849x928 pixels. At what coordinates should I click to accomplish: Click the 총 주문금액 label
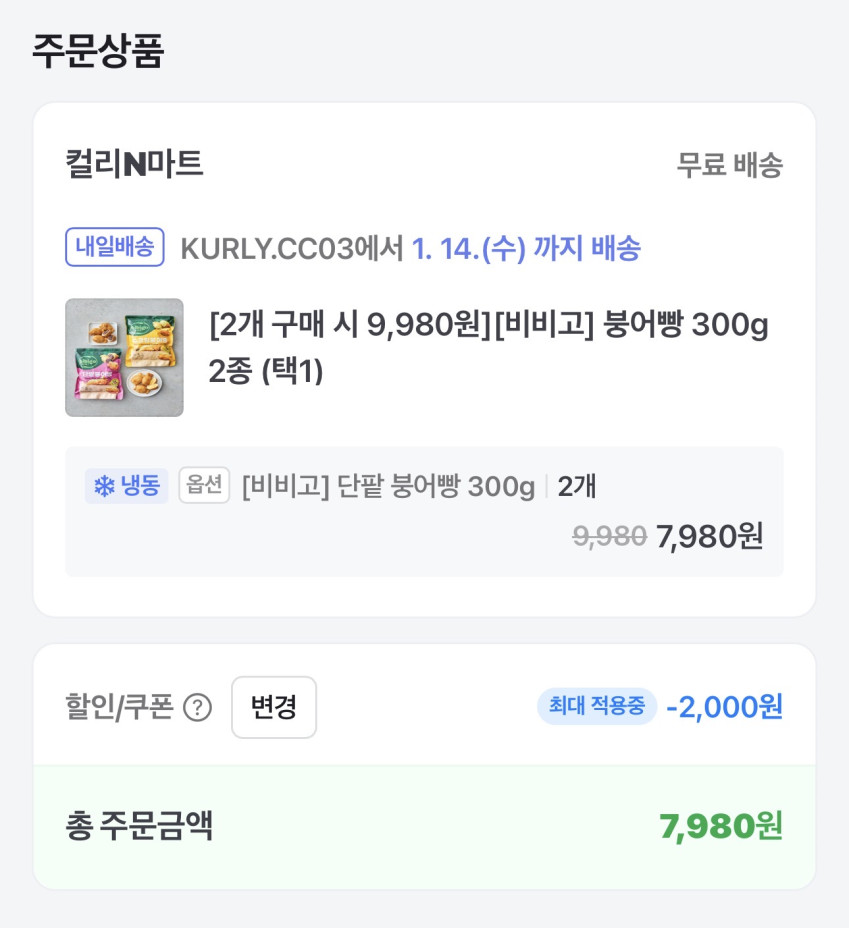[139, 827]
